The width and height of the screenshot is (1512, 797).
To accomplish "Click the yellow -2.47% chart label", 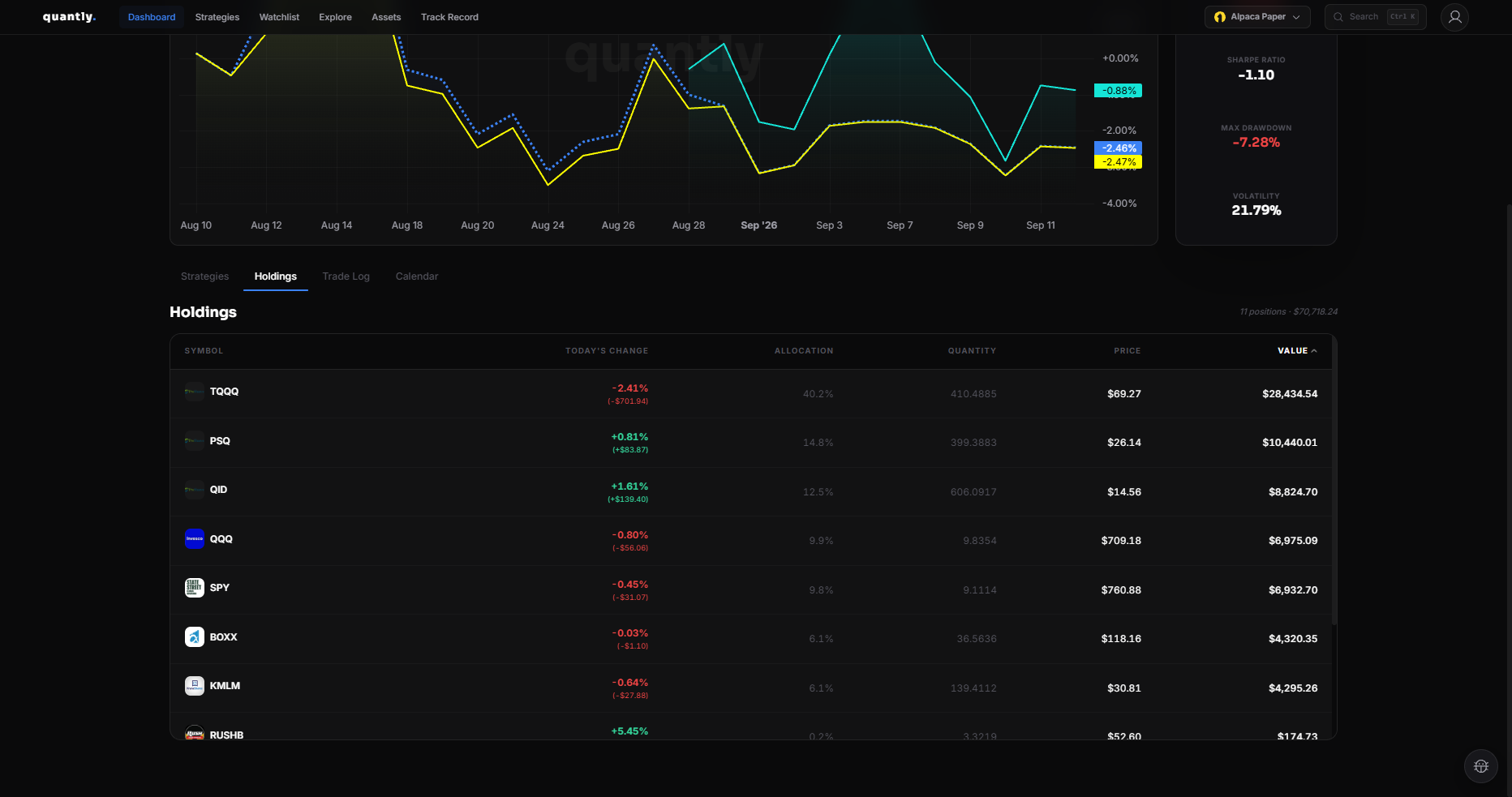I will tap(1118, 162).
